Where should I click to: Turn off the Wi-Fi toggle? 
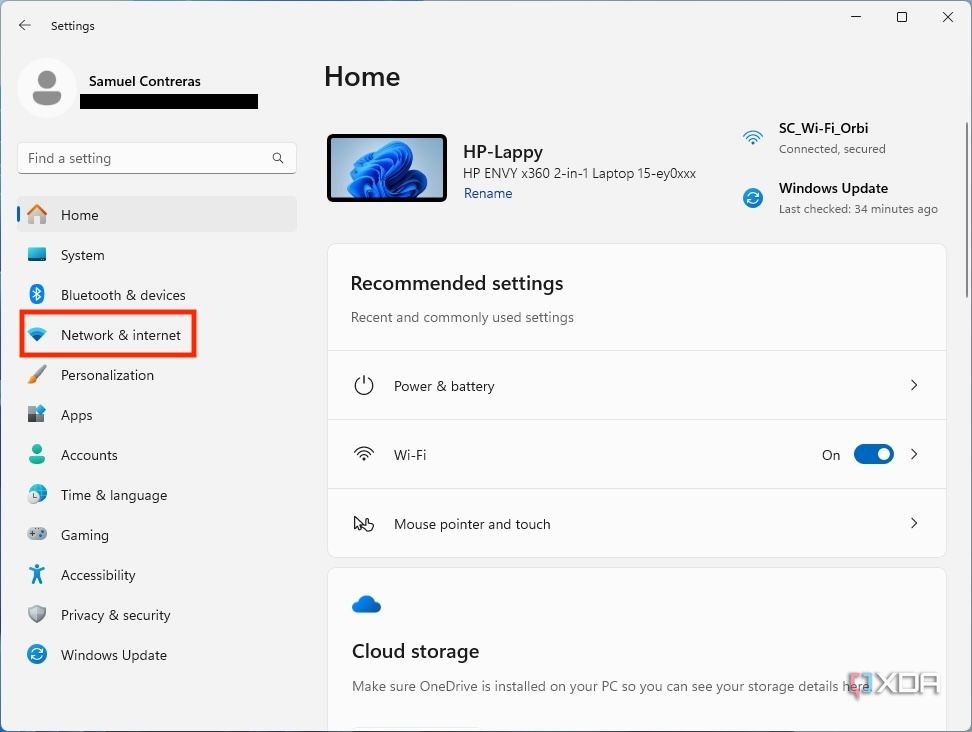(873, 454)
